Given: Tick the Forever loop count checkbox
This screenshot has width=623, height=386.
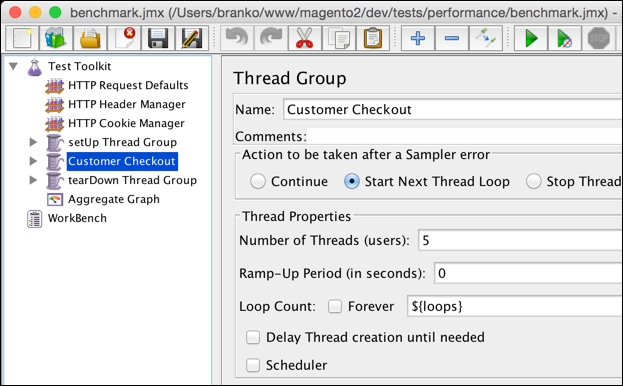Looking at the screenshot, I should pos(335,306).
